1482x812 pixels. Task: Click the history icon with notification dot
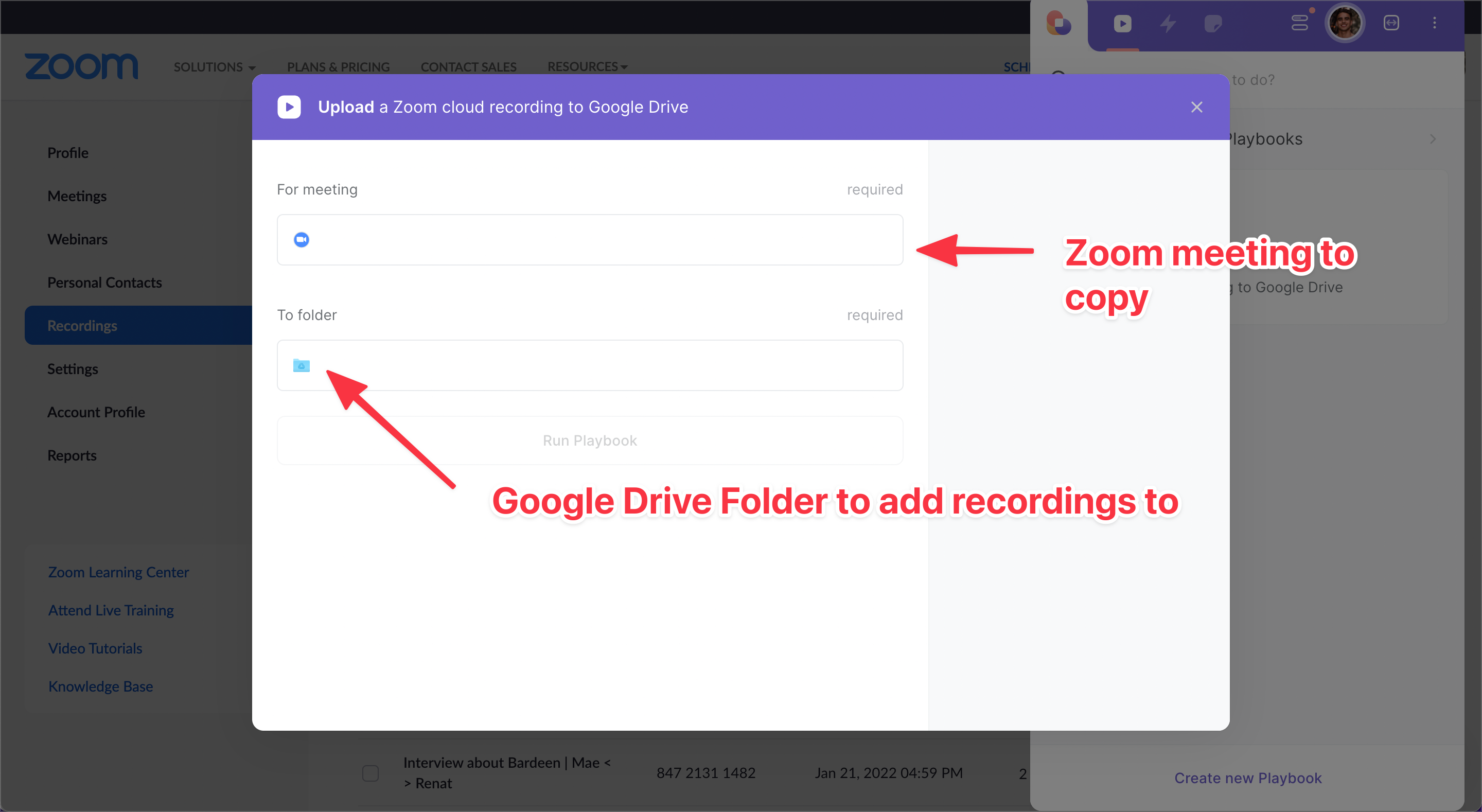coord(1300,23)
